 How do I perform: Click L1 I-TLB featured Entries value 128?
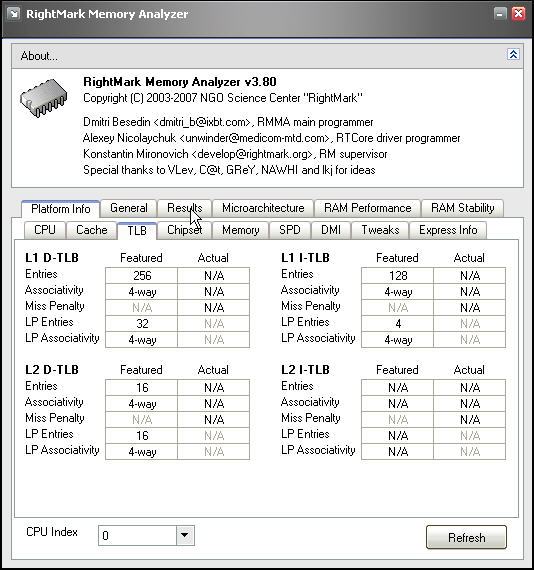[x=398, y=276]
